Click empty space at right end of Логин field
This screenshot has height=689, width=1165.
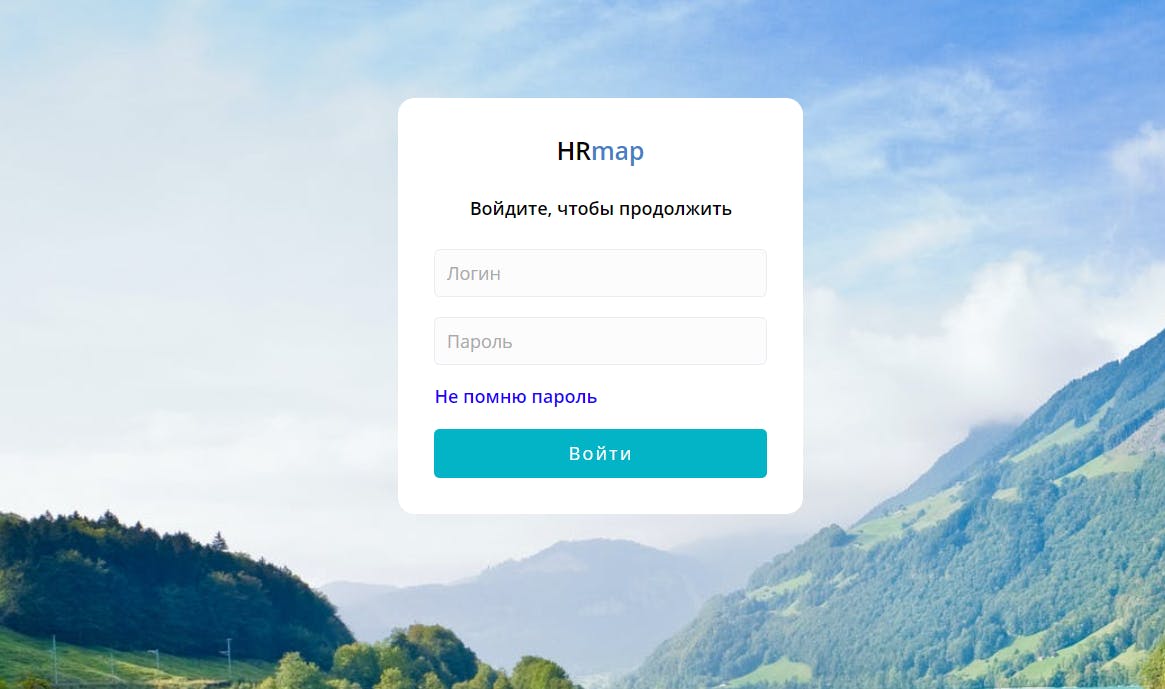pyautogui.click(x=728, y=273)
